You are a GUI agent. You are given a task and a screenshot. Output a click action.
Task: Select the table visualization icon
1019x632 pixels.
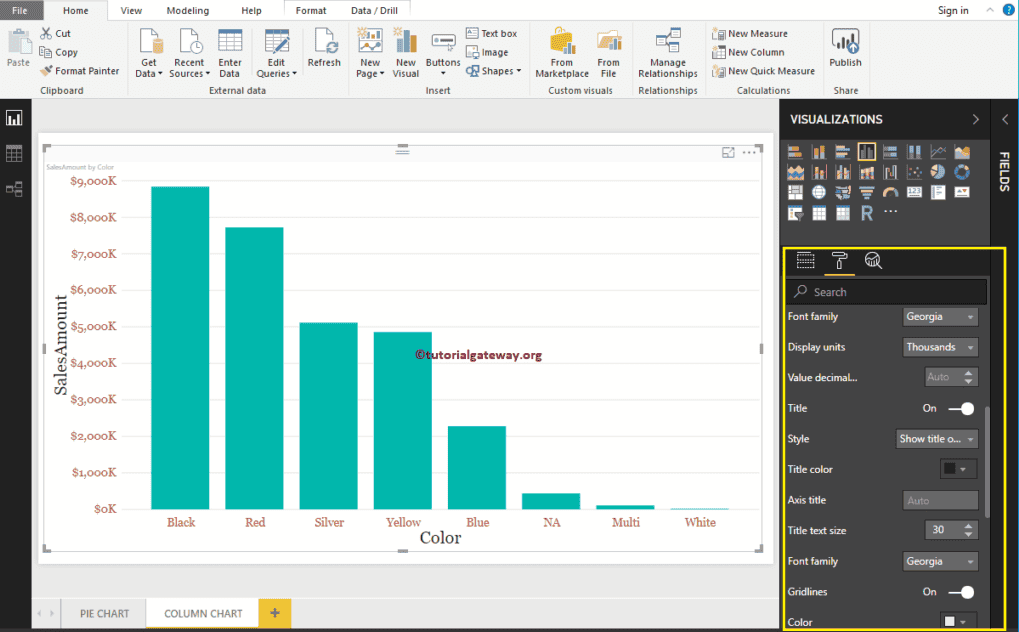pyautogui.click(x=819, y=213)
